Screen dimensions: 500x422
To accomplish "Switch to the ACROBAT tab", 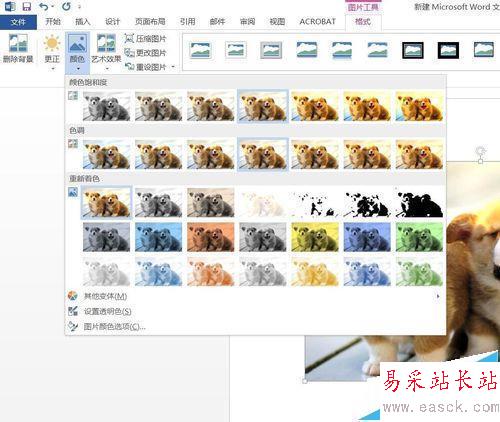I will [317, 22].
